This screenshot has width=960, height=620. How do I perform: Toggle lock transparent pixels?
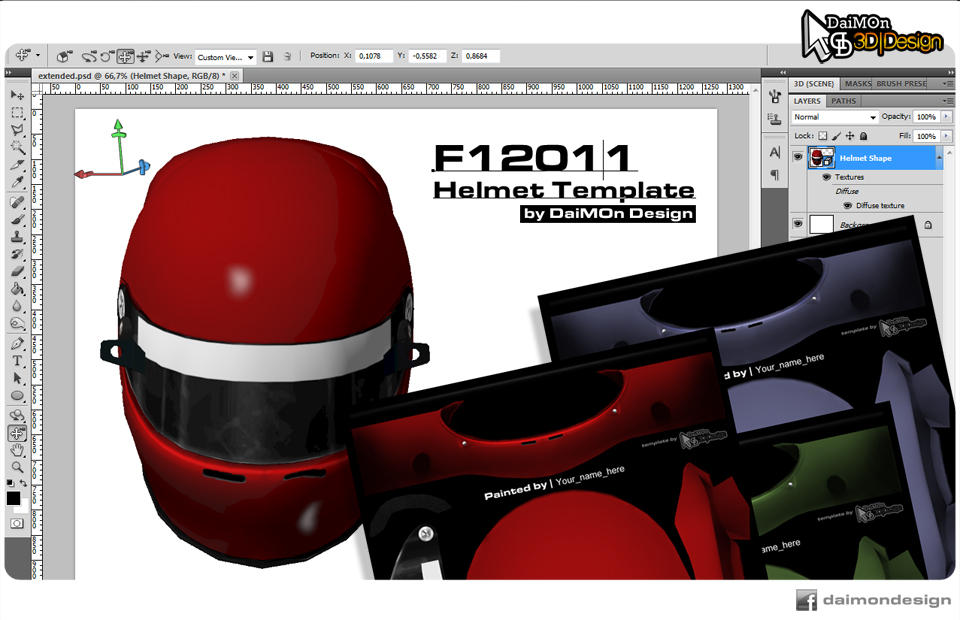click(823, 136)
